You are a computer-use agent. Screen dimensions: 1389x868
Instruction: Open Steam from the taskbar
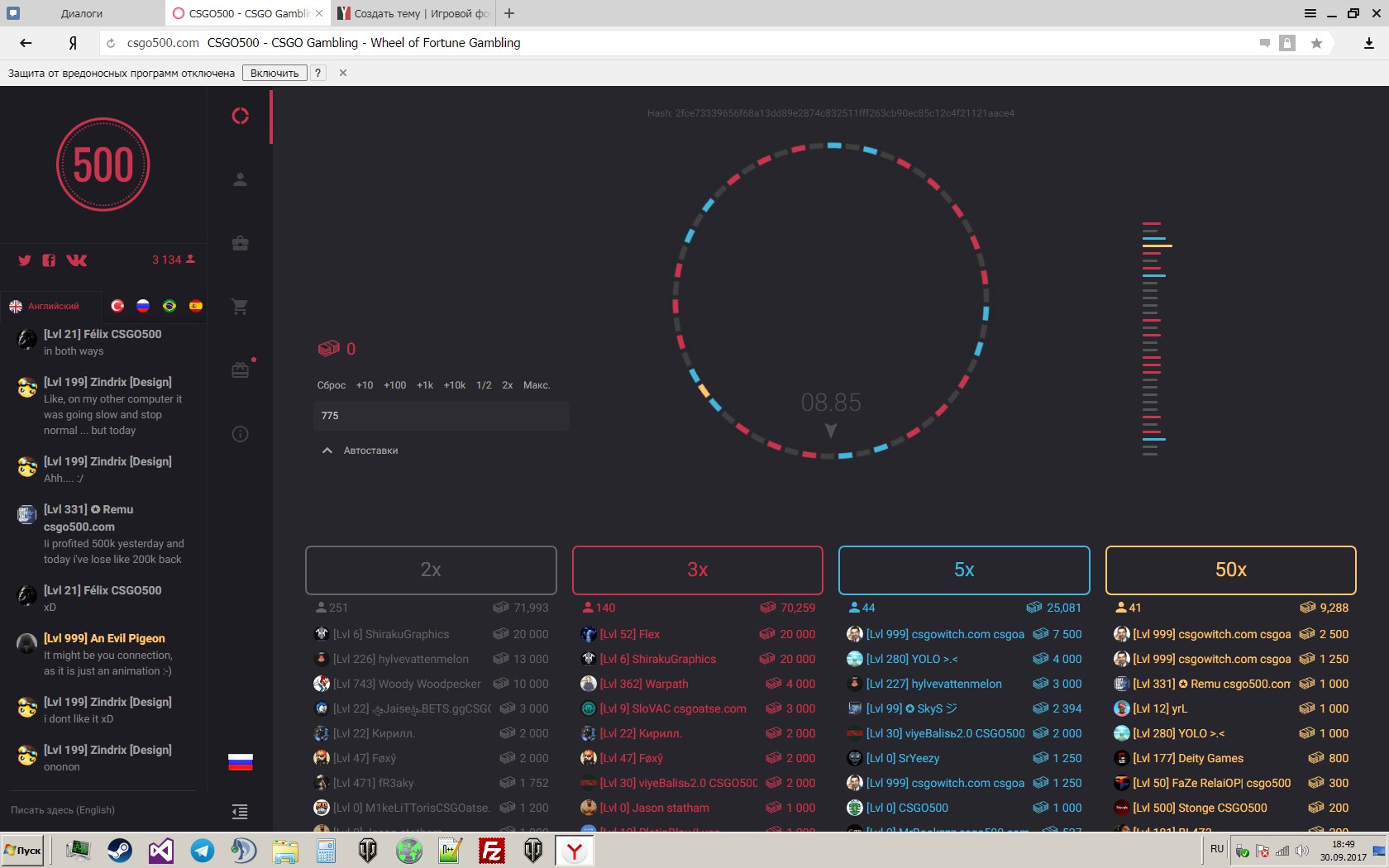pos(120,850)
